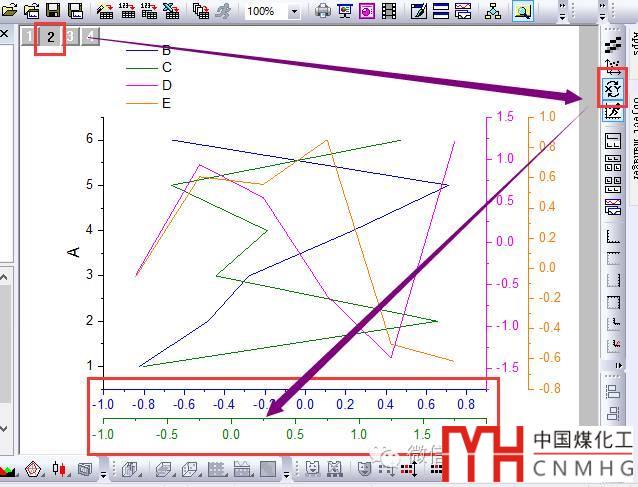Save the project with first floppy icon
This screenshot has width=638, height=487.
(53, 10)
